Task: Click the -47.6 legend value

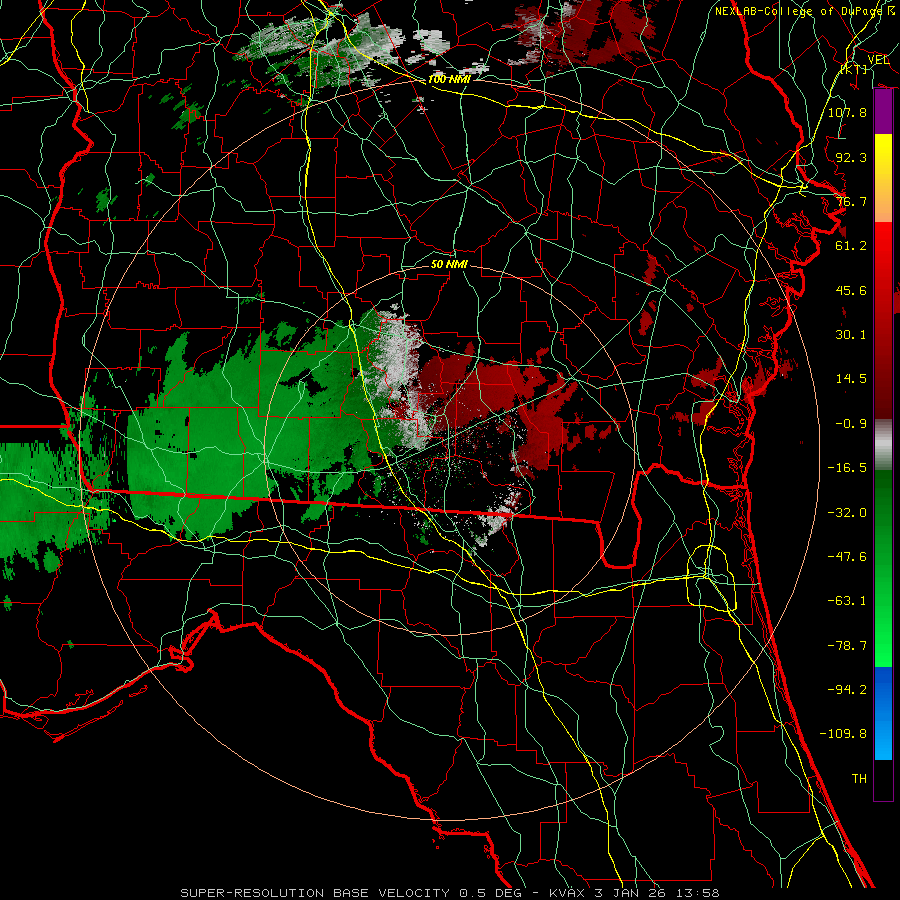Action: tap(847, 557)
